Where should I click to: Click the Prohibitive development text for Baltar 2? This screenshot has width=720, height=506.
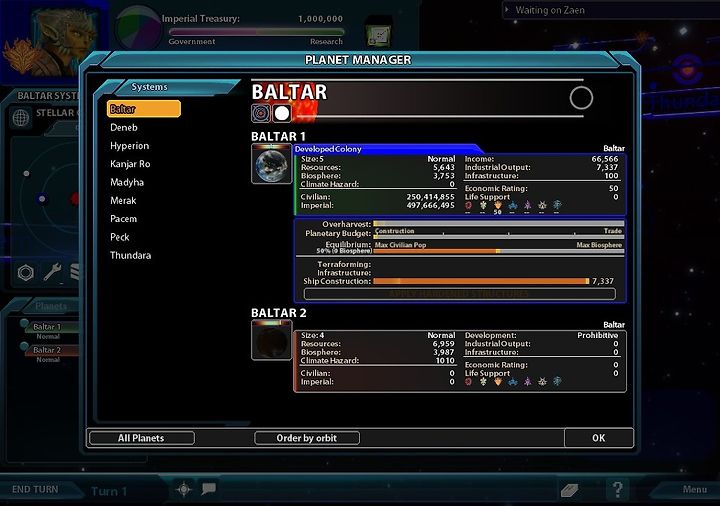597,335
